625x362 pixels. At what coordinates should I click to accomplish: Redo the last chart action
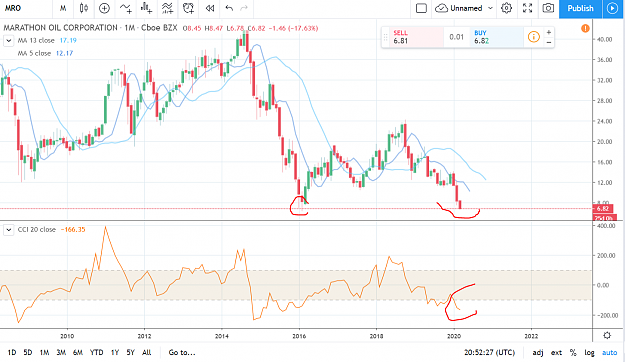tap(244, 8)
